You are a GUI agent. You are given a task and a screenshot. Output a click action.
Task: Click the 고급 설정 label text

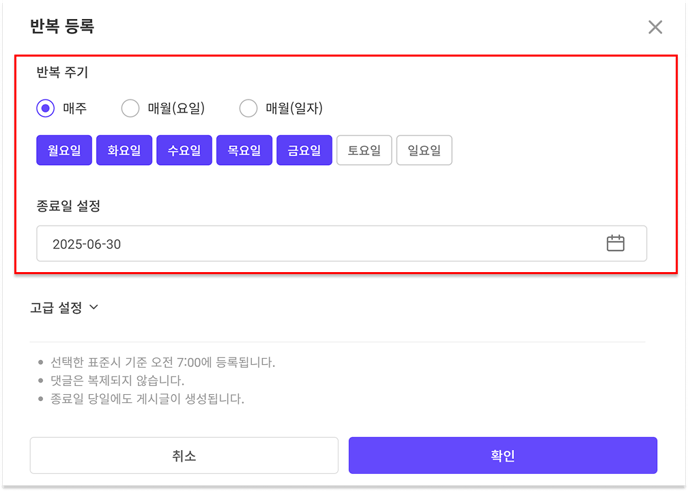56,308
